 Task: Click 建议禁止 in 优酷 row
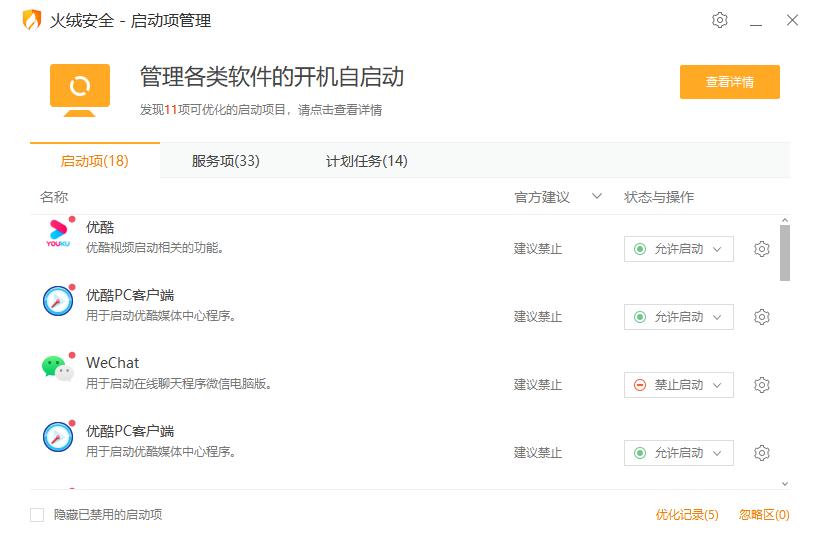coord(538,249)
